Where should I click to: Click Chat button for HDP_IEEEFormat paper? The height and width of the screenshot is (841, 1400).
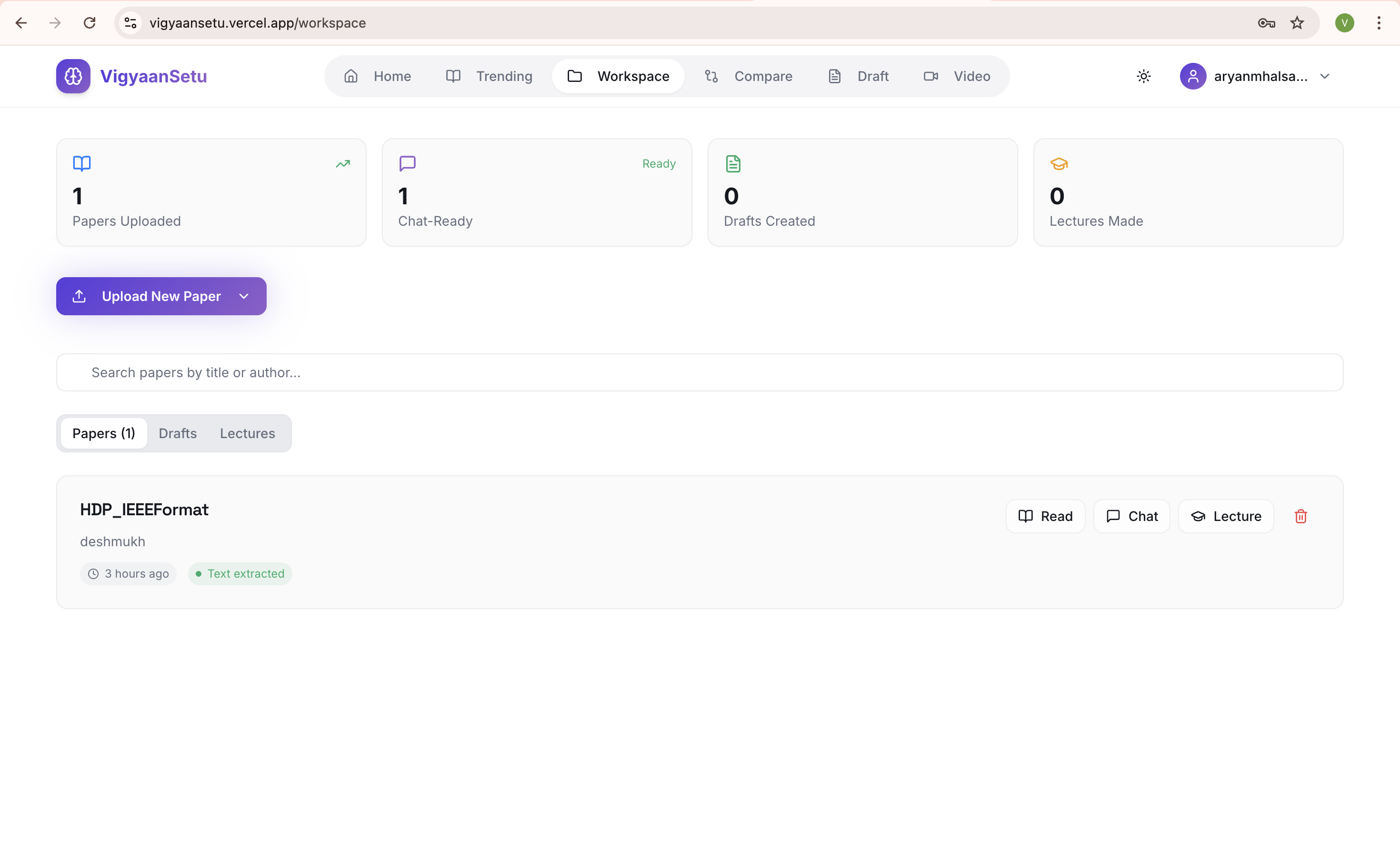coord(1131,516)
